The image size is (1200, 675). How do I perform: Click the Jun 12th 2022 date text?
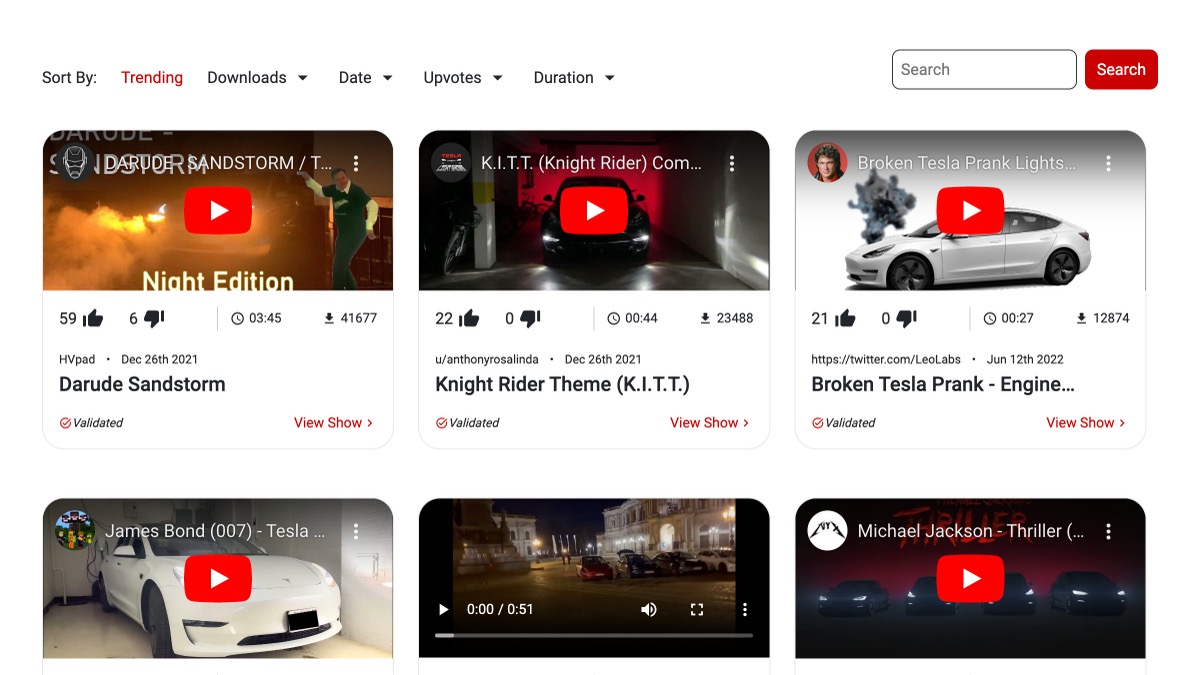[1025, 359]
